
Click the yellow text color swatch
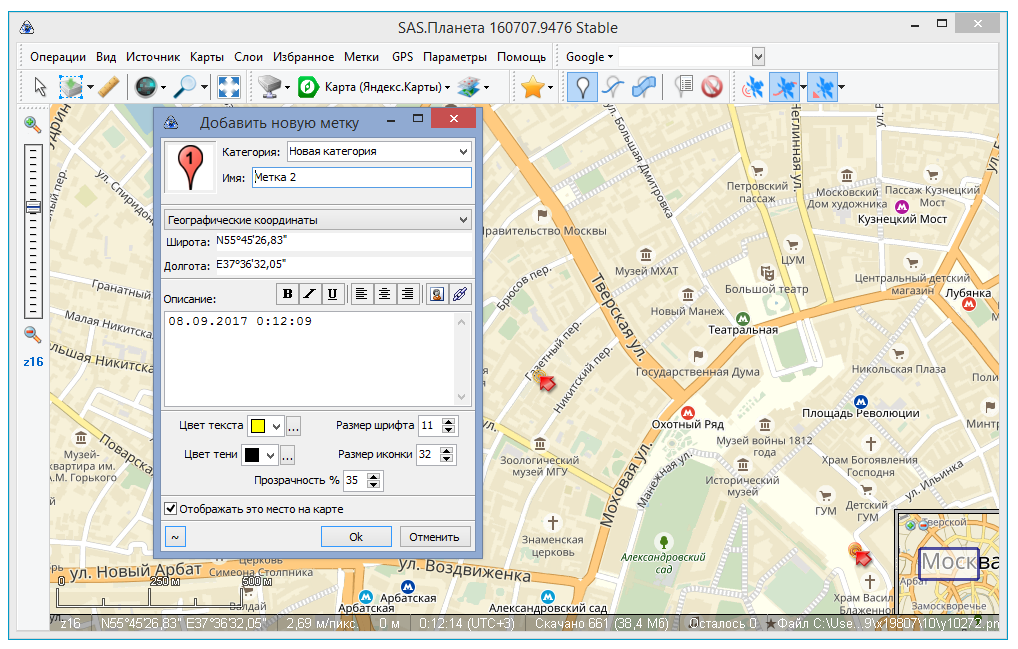[x=257, y=426]
